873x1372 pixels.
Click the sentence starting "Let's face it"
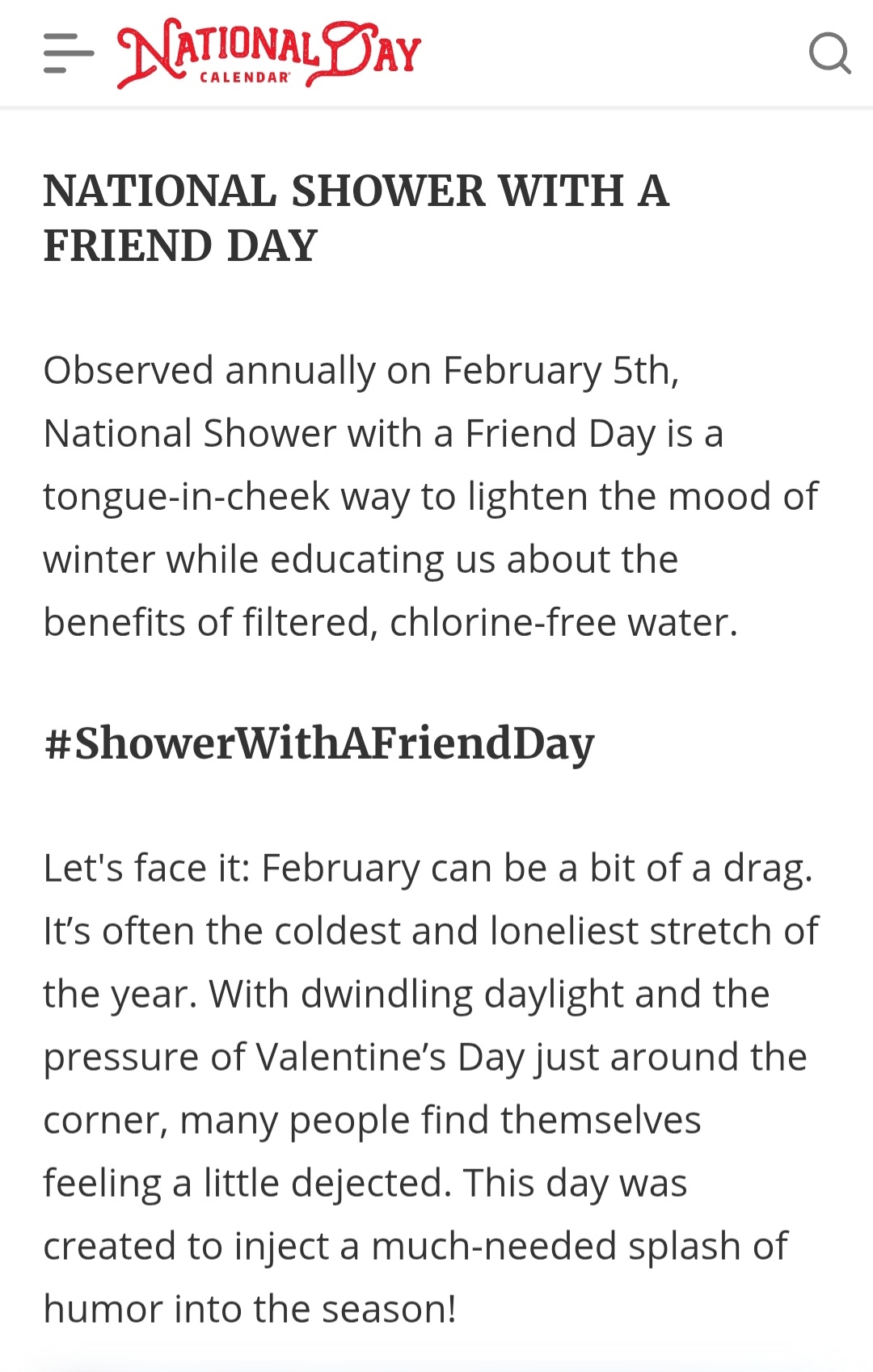click(x=428, y=869)
